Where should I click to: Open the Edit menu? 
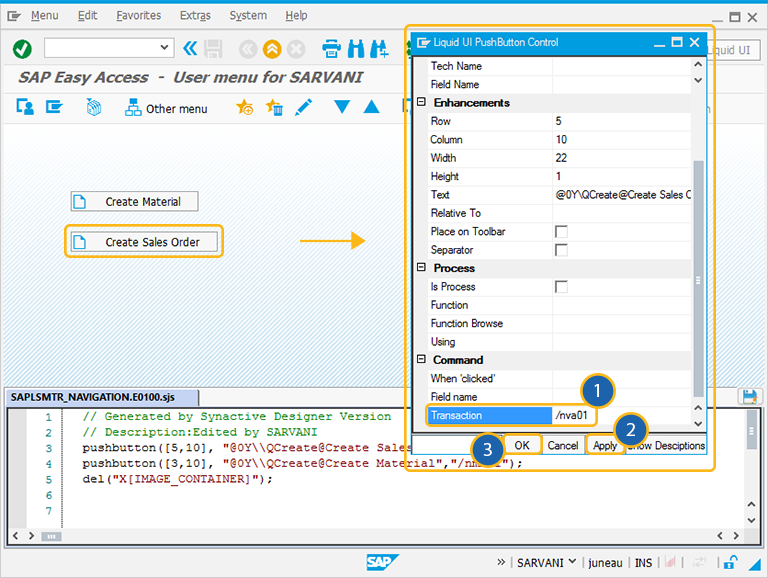(87, 16)
